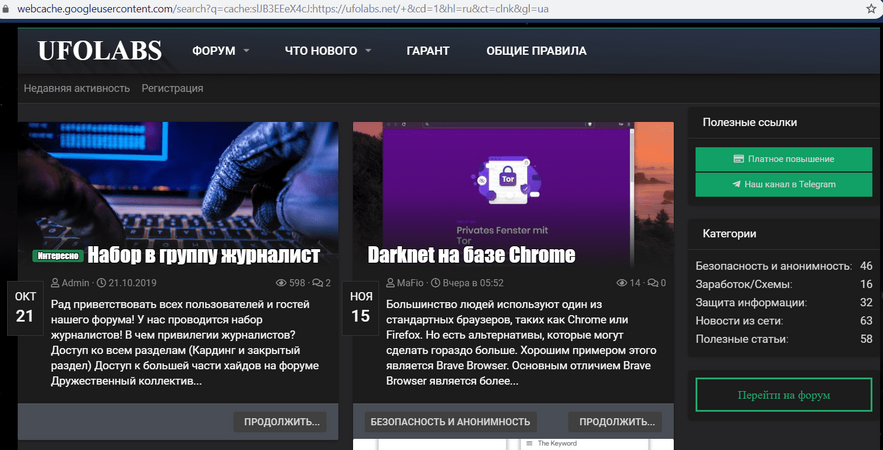Open the ФОРУМ menu item

point(213,51)
